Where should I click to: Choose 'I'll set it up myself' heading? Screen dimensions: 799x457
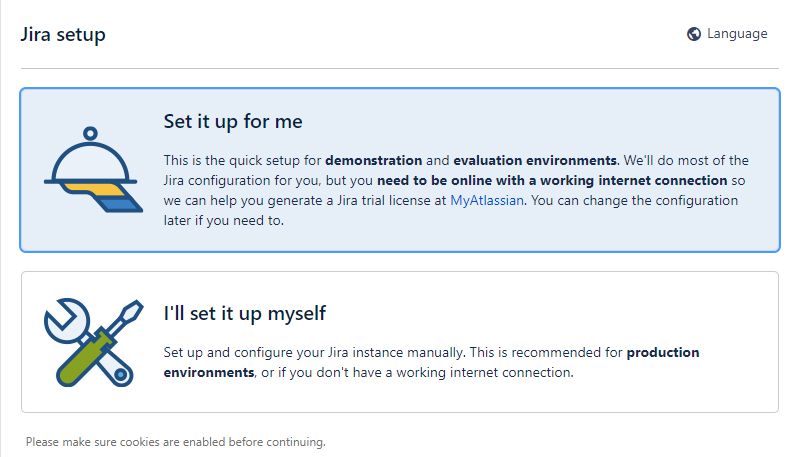245,313
